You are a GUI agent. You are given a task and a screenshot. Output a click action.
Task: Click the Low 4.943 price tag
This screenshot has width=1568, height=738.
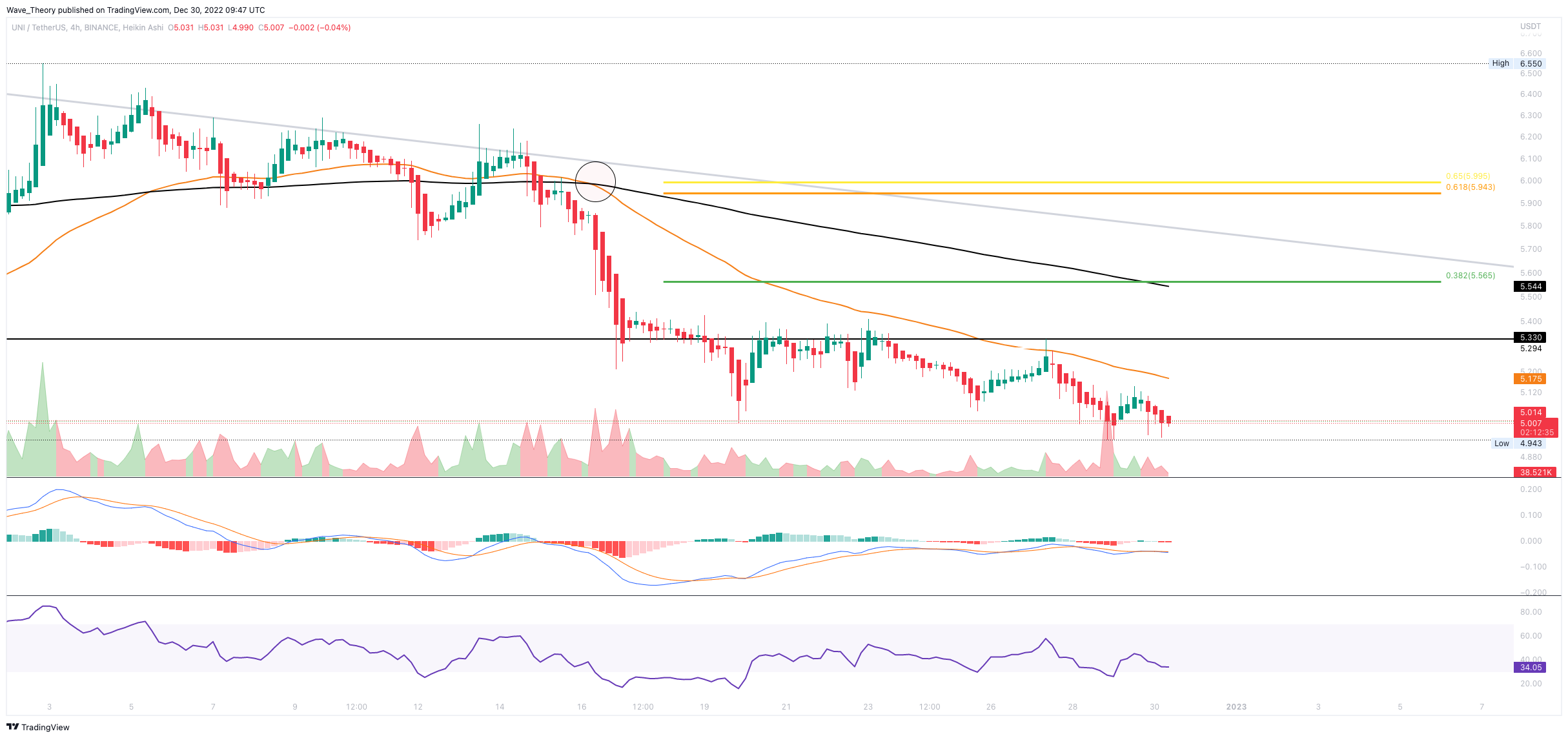(x=1518, y=443)
